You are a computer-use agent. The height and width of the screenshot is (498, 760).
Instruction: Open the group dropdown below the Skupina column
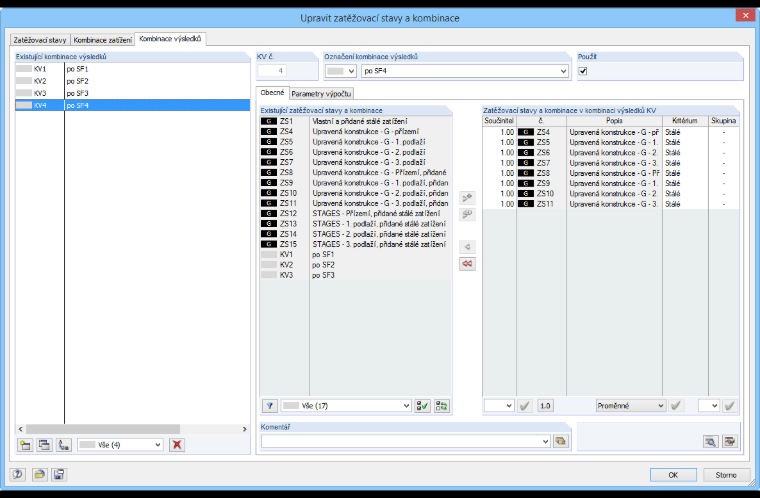point(709,406)
